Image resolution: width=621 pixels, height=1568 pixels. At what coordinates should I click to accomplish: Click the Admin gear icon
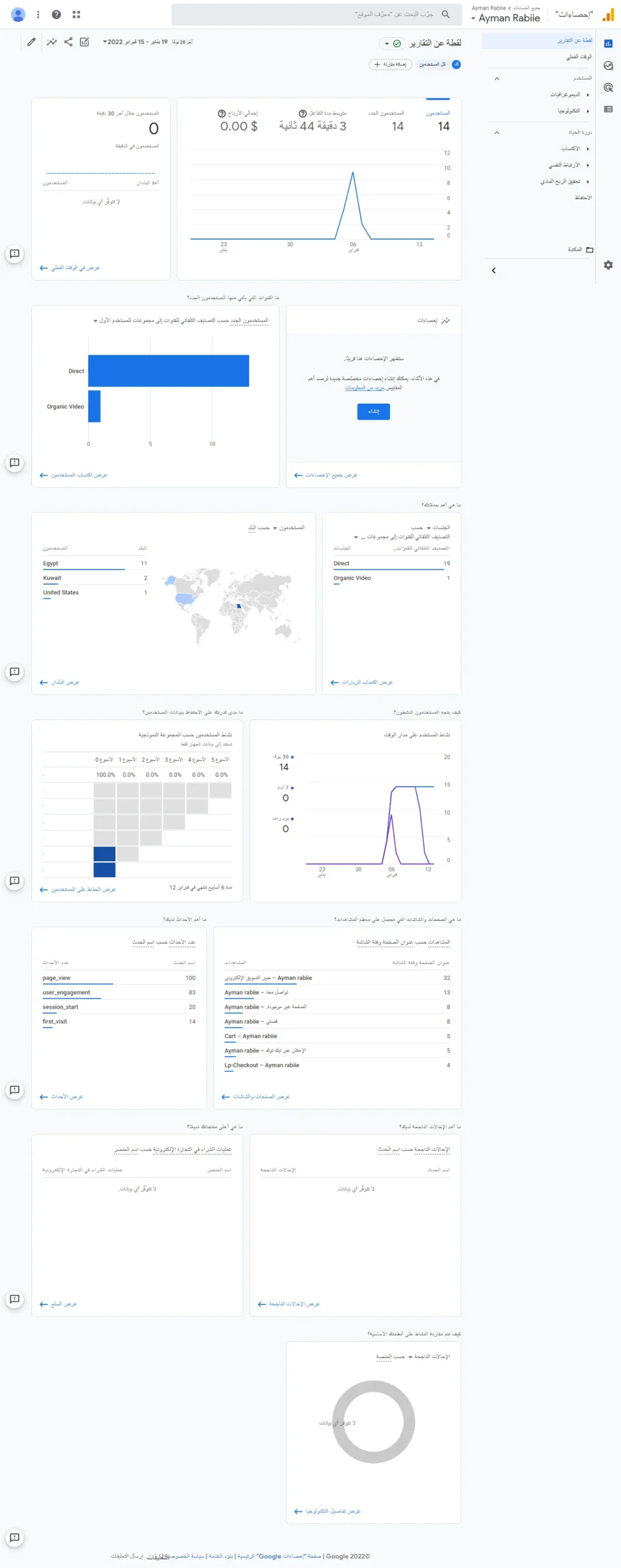(608, 265)
